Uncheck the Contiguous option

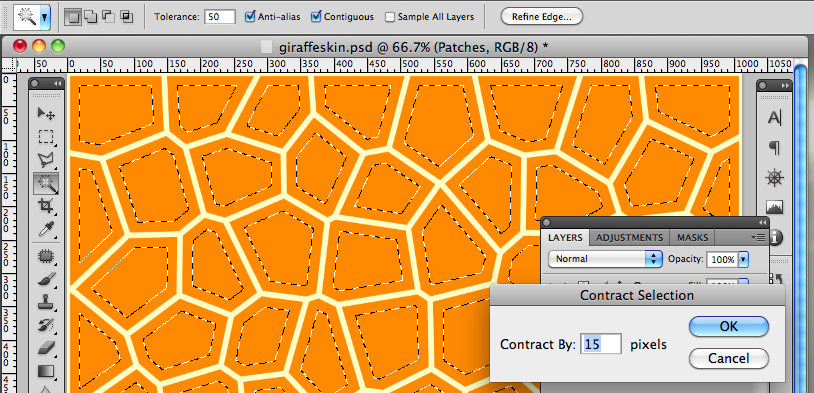[x=316, y=17]
